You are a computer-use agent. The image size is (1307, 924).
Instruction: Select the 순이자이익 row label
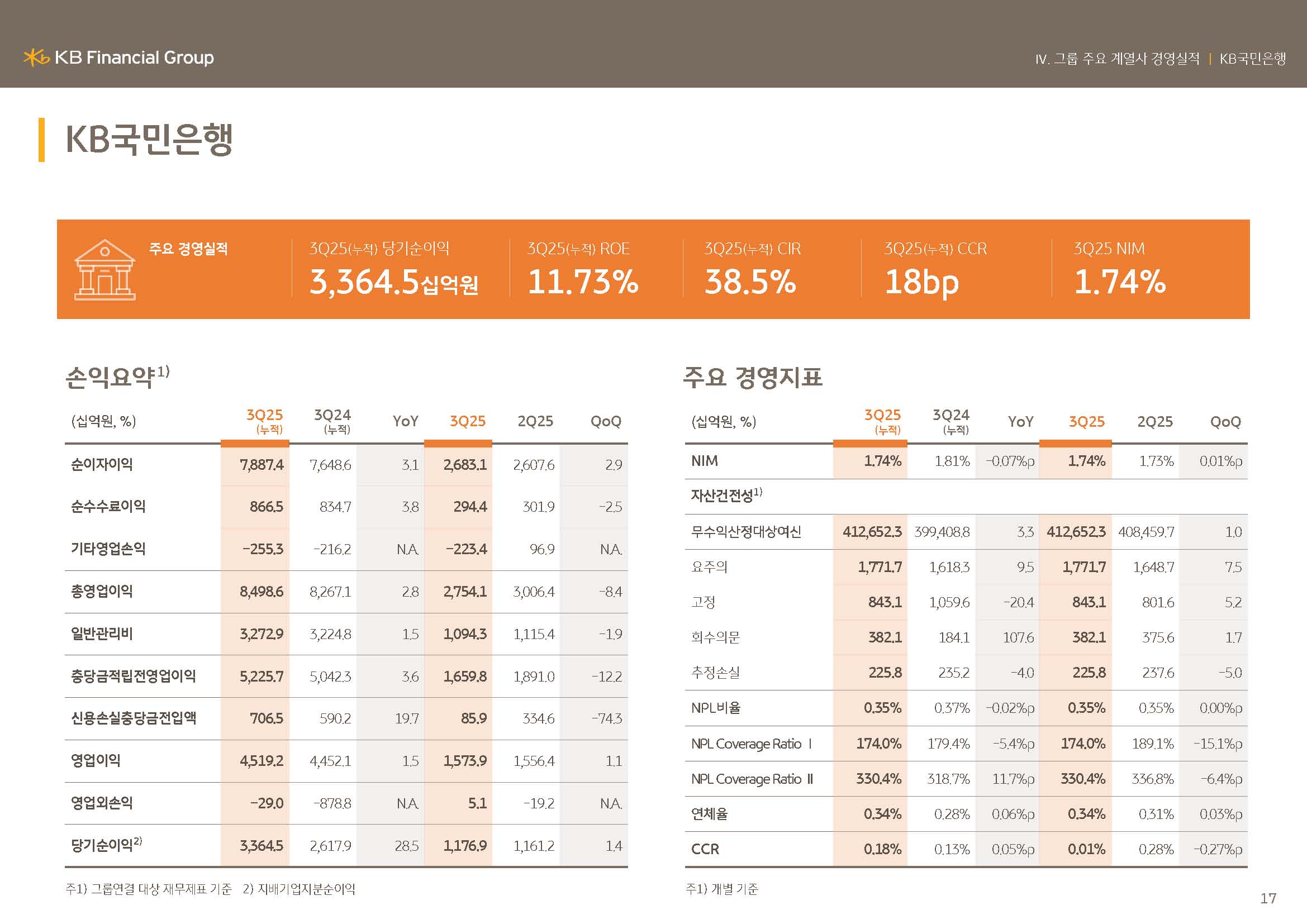point(102,464)
